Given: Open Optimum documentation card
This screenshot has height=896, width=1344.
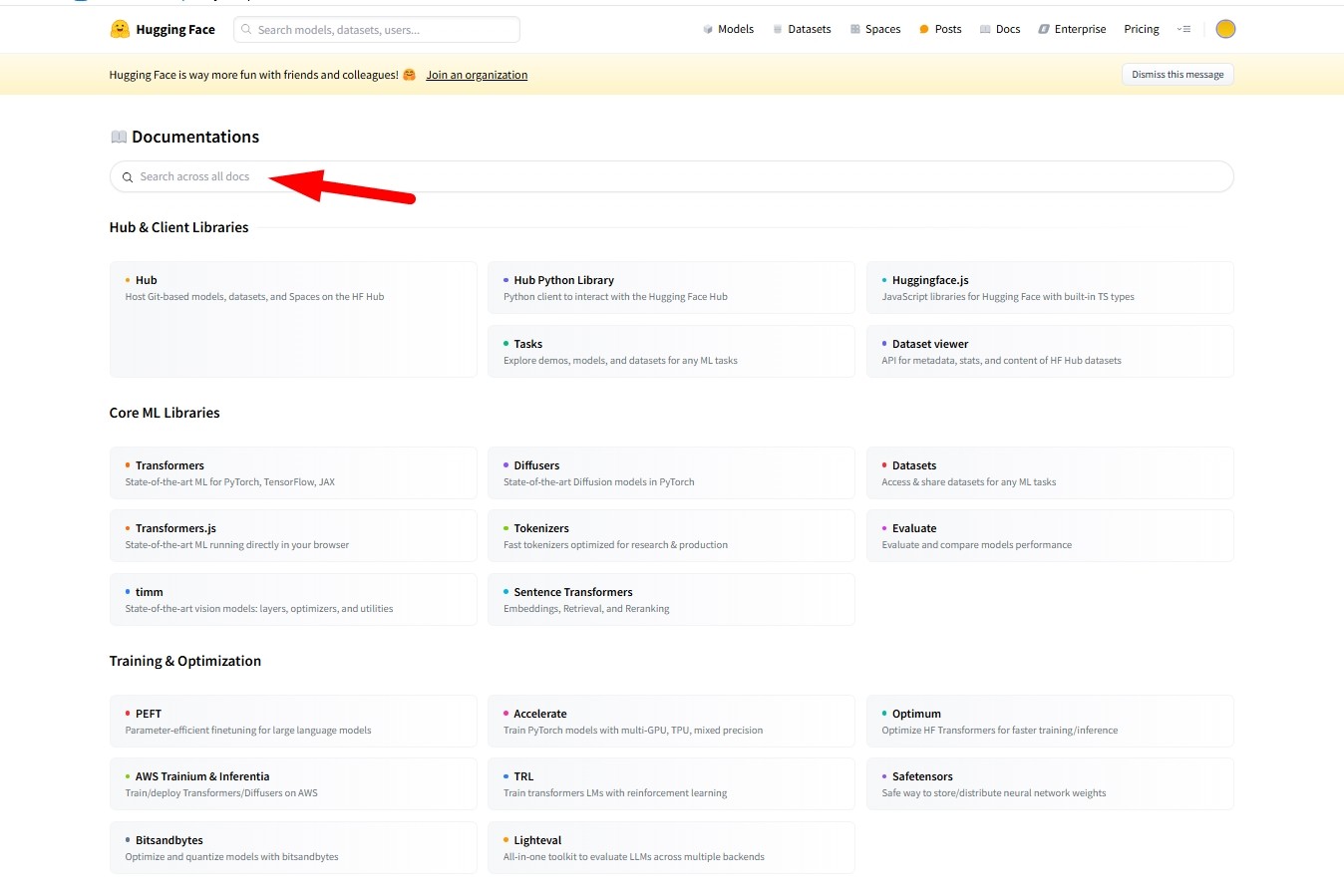Looking at the screenshot, I should point(1050,721).
